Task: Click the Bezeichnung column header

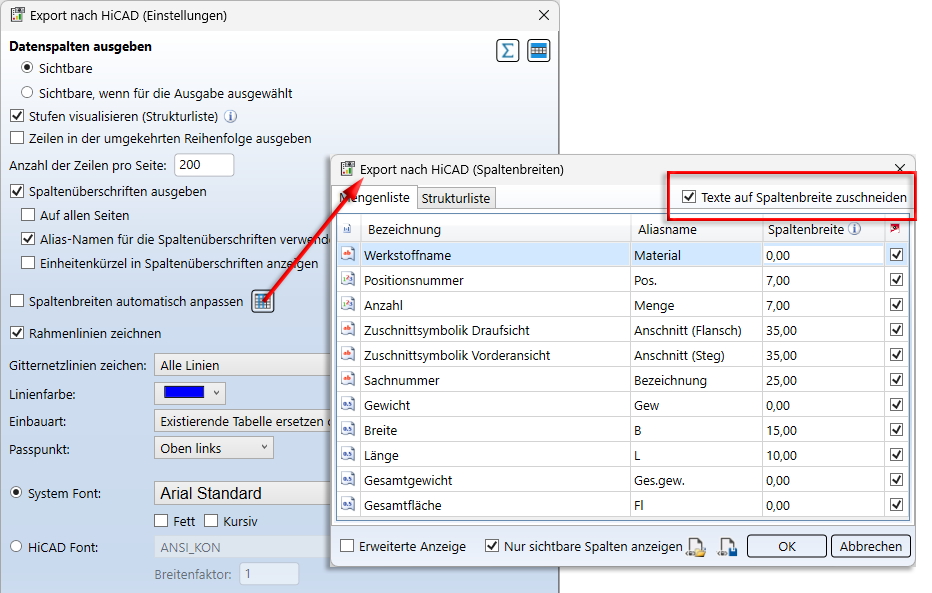Action: pyautogui.click(x=495, y=229)
